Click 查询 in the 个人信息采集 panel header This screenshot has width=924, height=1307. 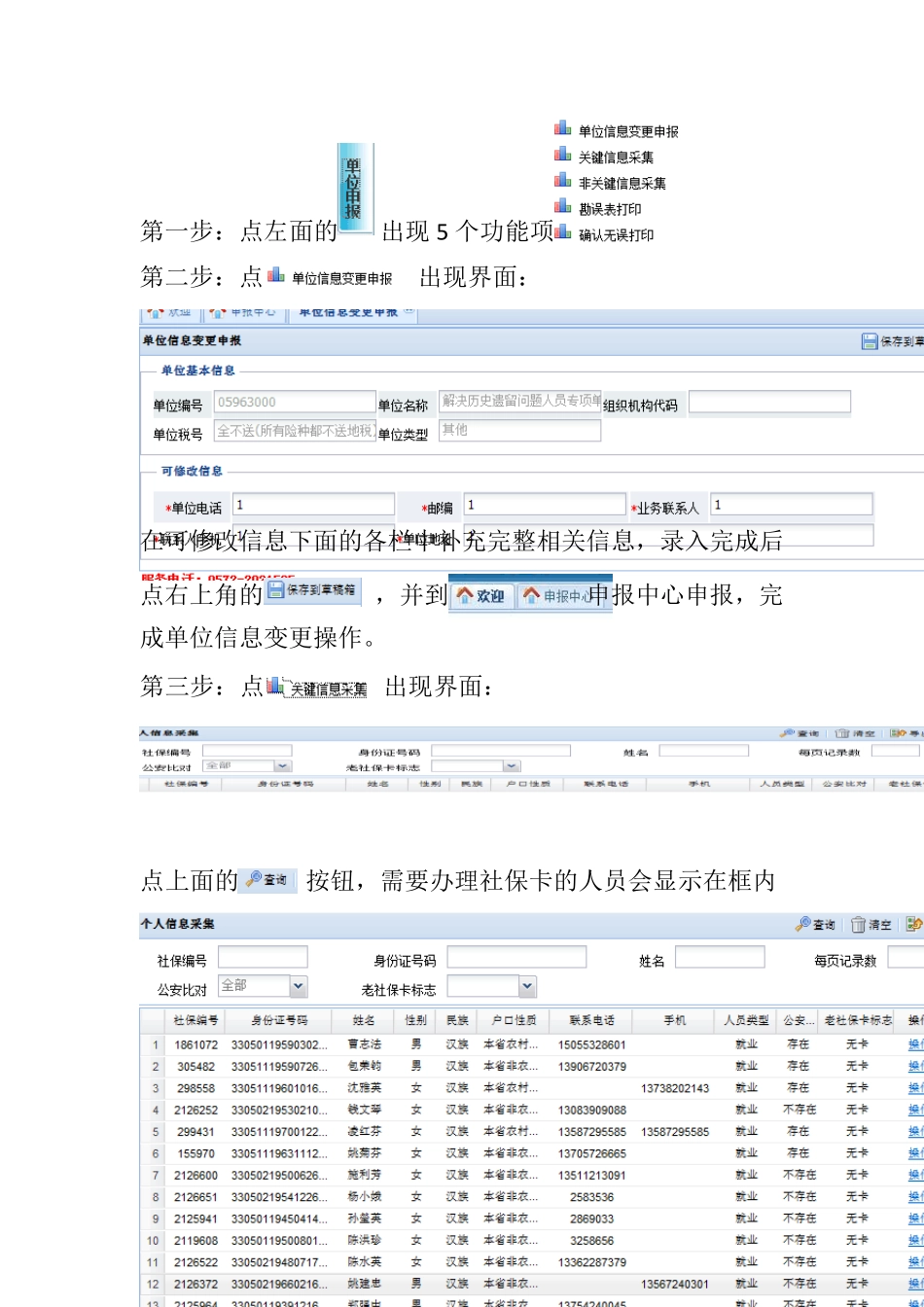click(815, 925)
